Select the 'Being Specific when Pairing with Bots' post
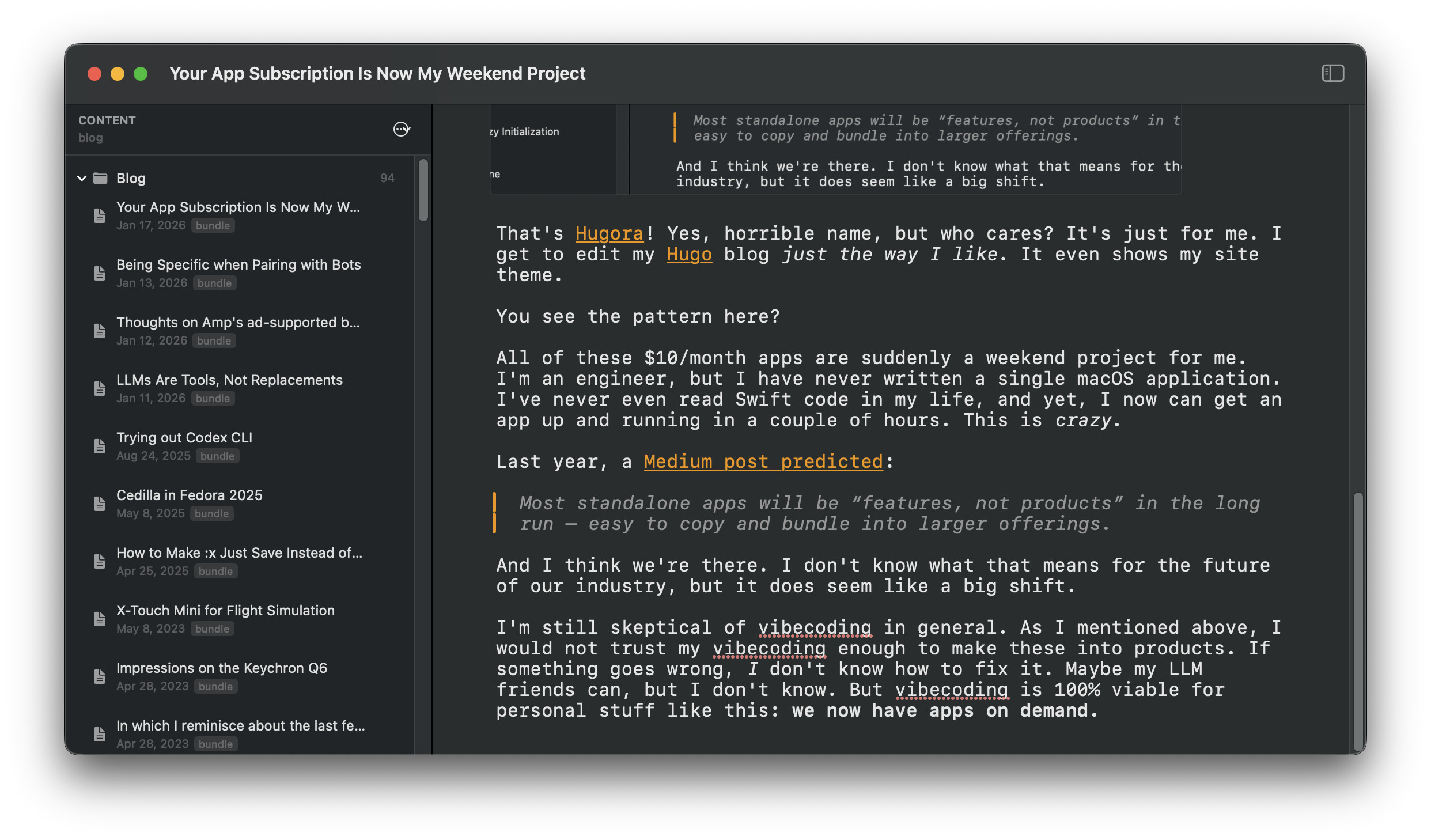This screenshot has height=840, width=1431. 238,264
